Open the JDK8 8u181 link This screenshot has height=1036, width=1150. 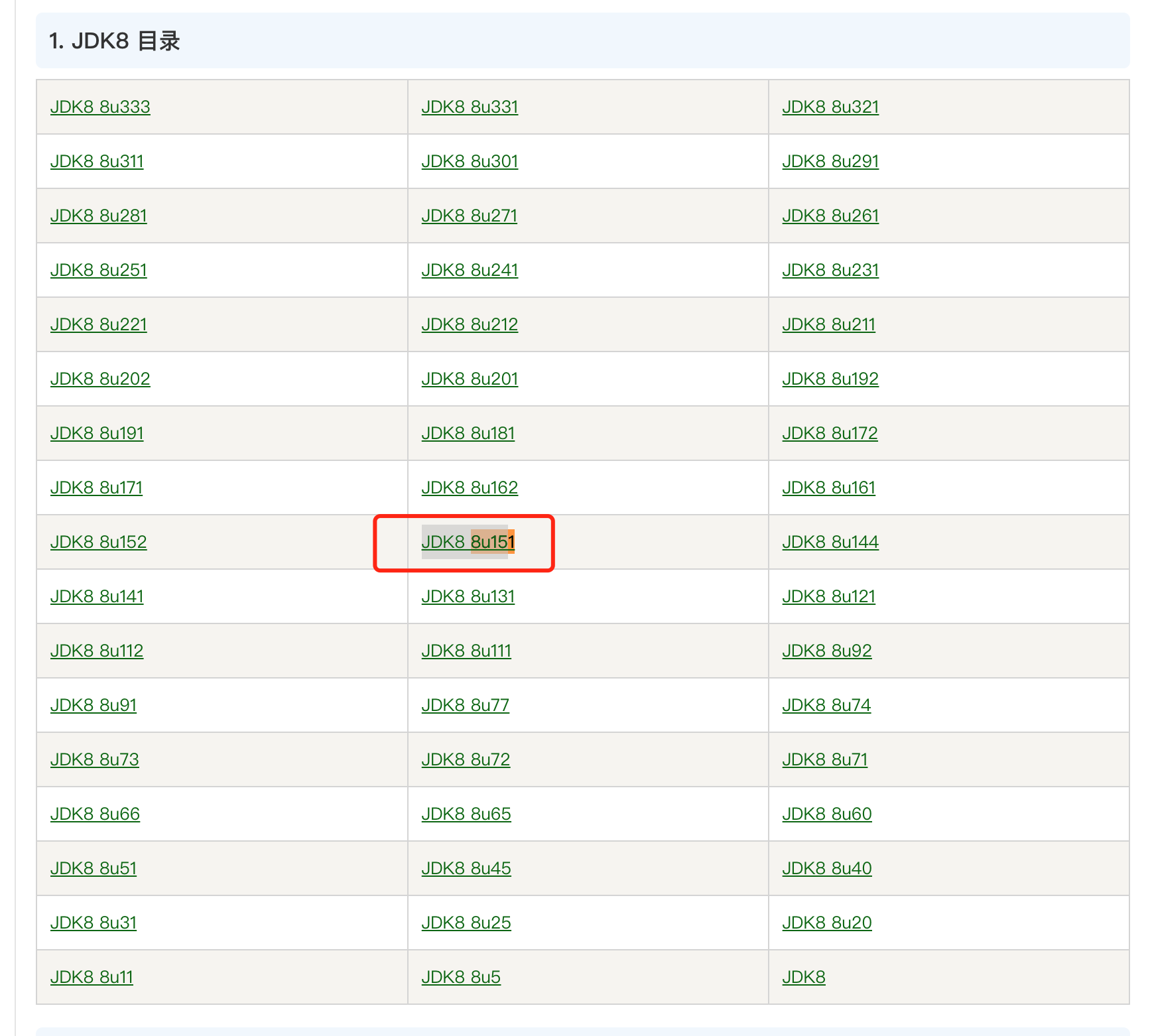(x=468, y=433)
